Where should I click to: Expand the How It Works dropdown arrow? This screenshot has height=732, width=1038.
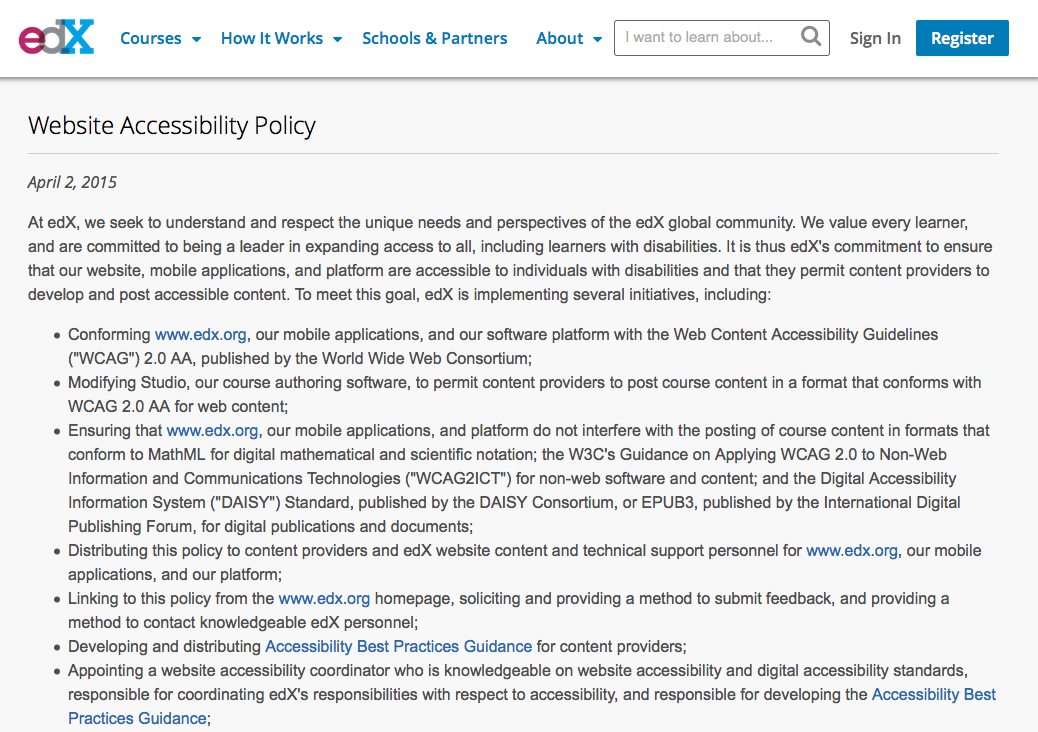click(x=338, y=39)
